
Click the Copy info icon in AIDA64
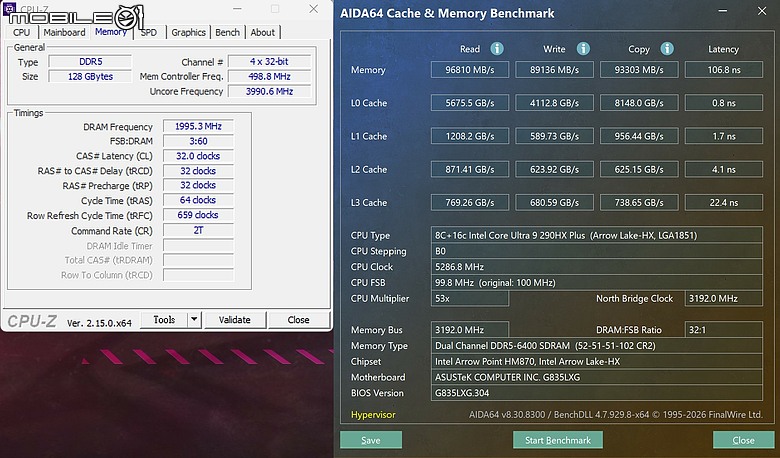(x=667, y=49)
